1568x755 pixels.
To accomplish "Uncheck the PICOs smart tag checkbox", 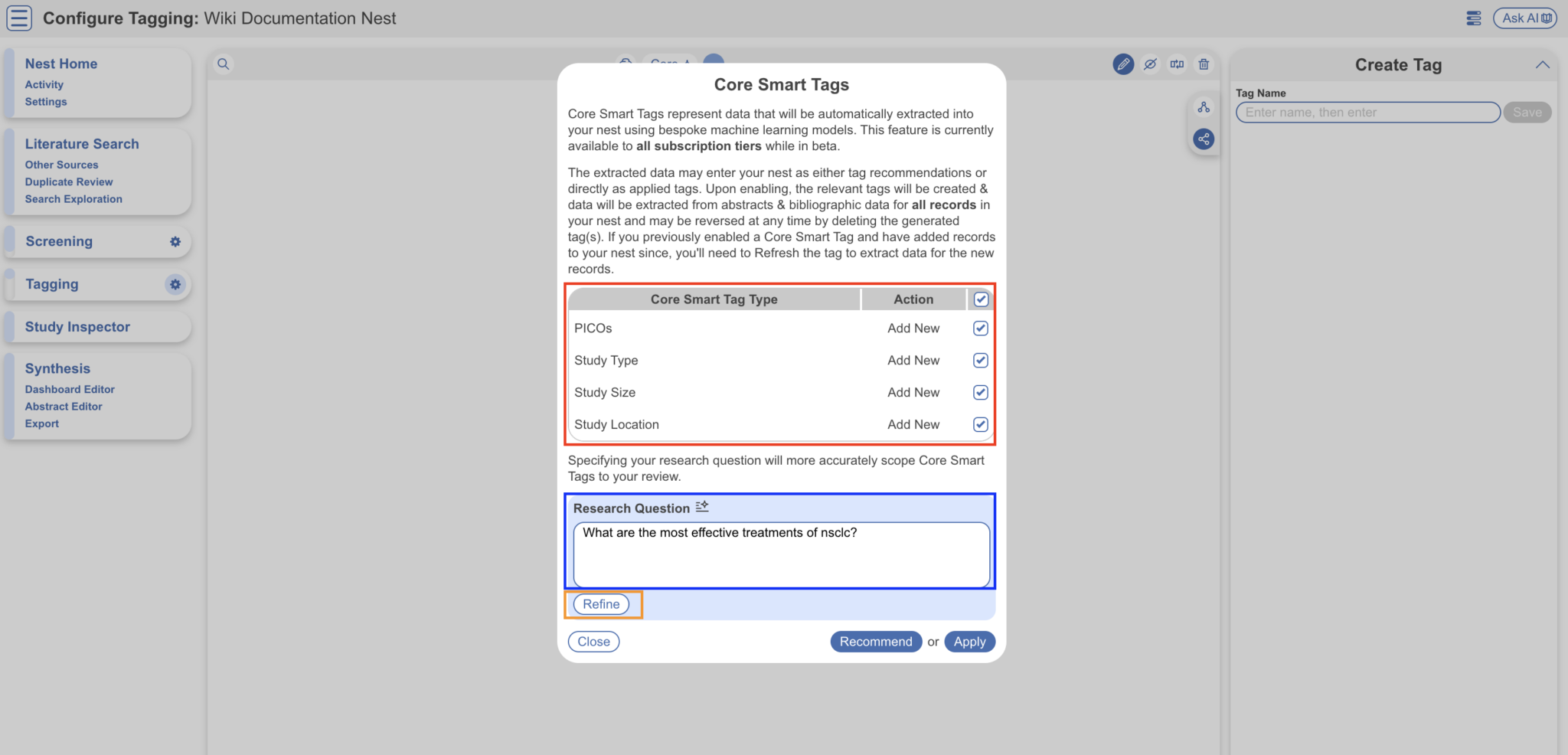I will (x=980, y=328).
